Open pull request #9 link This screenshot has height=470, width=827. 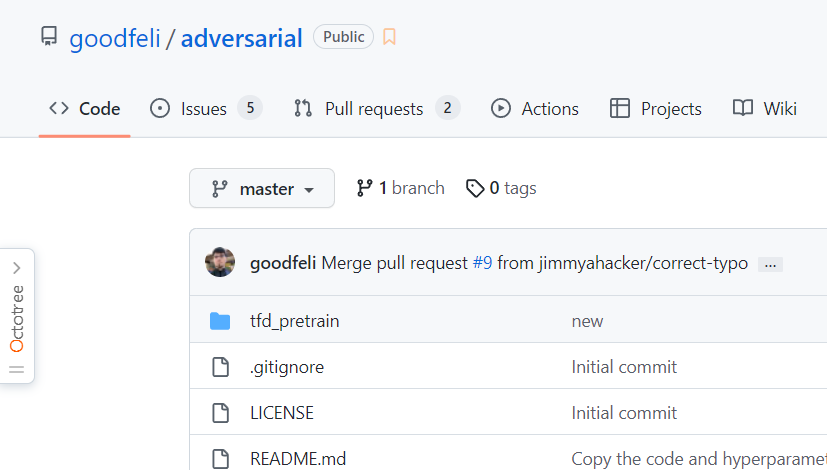(x=482, y=264)
